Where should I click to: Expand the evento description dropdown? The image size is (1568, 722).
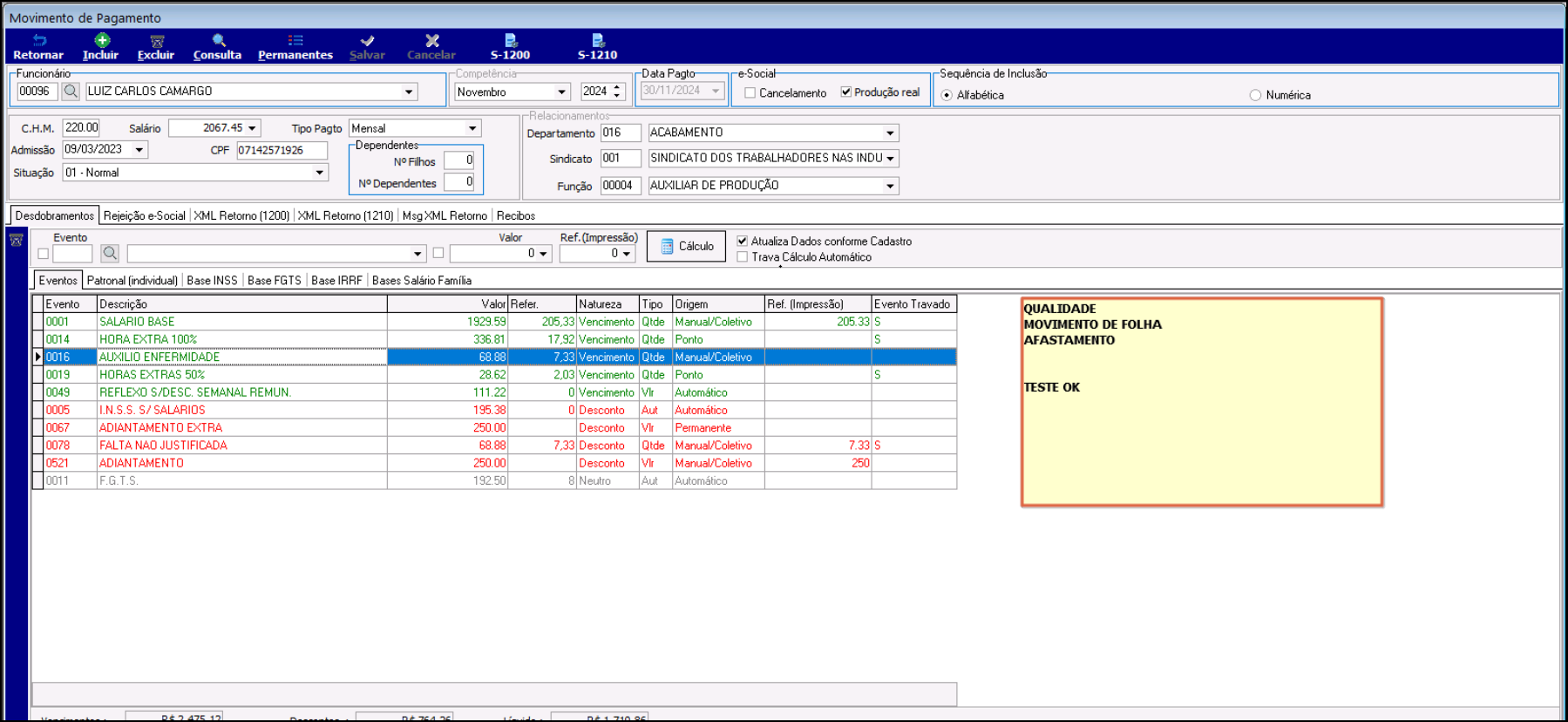click(x=417, y=254)
